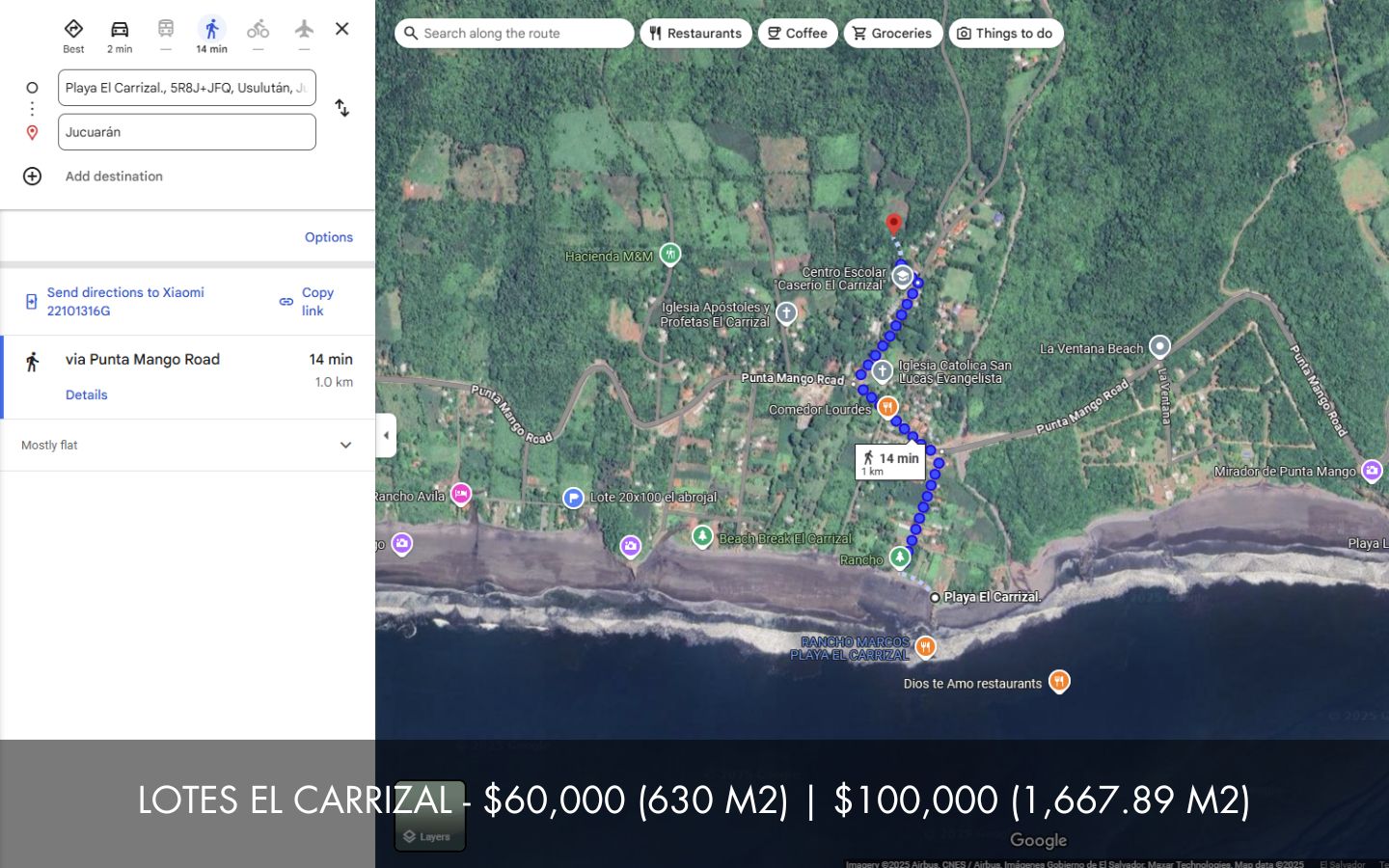
Task: Open Beach Break El Carrizal marker
Action: pos(702,536)
